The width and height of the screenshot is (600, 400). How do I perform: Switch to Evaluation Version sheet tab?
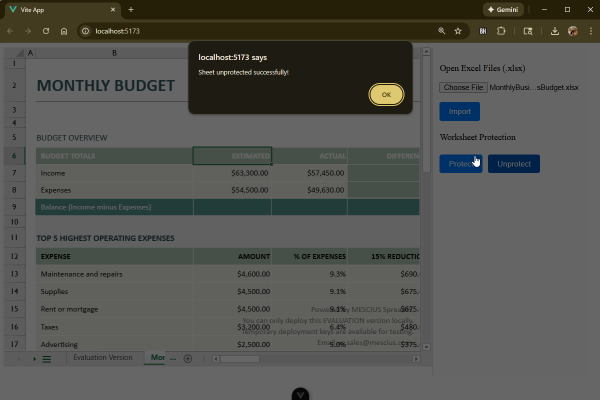(x=102, y=357)
